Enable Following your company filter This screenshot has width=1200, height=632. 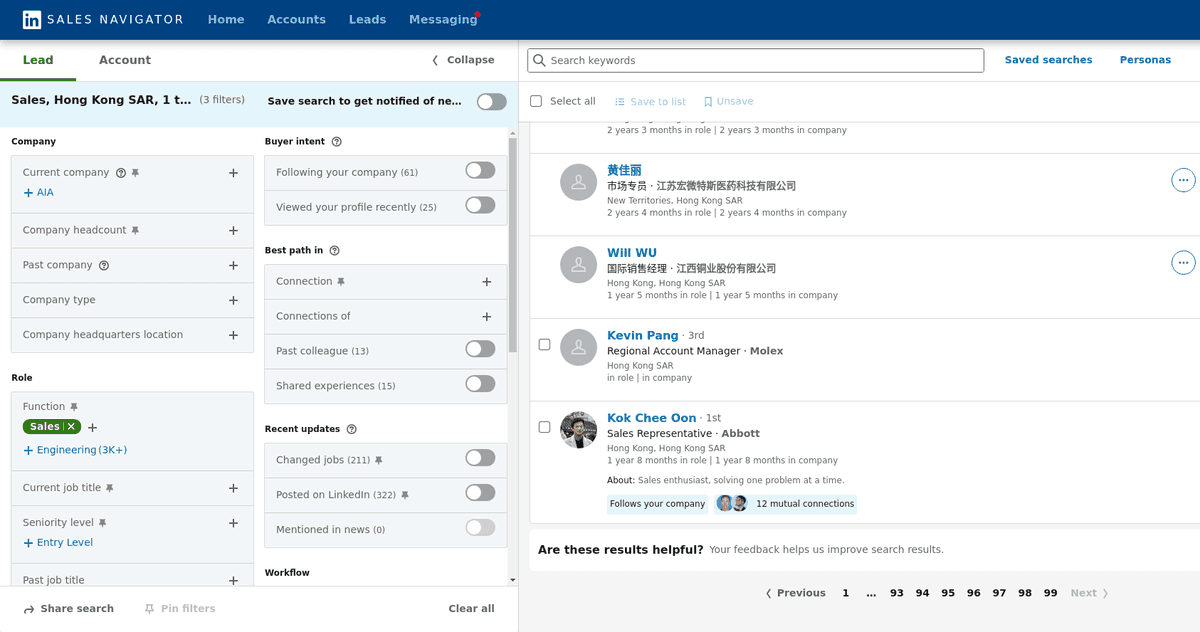480,171
